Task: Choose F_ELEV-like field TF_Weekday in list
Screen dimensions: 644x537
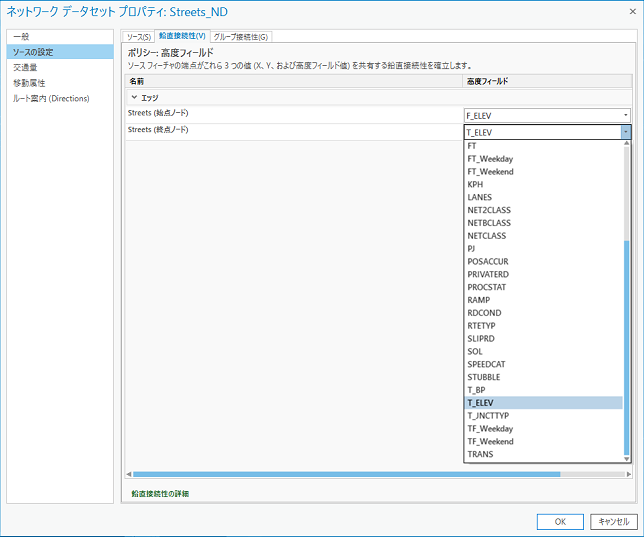Action: tap(490, 429)
